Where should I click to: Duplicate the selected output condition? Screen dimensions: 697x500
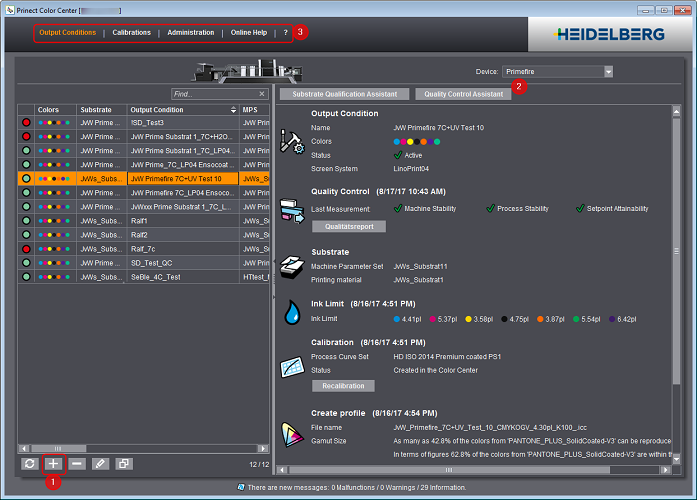pos(124,464)
